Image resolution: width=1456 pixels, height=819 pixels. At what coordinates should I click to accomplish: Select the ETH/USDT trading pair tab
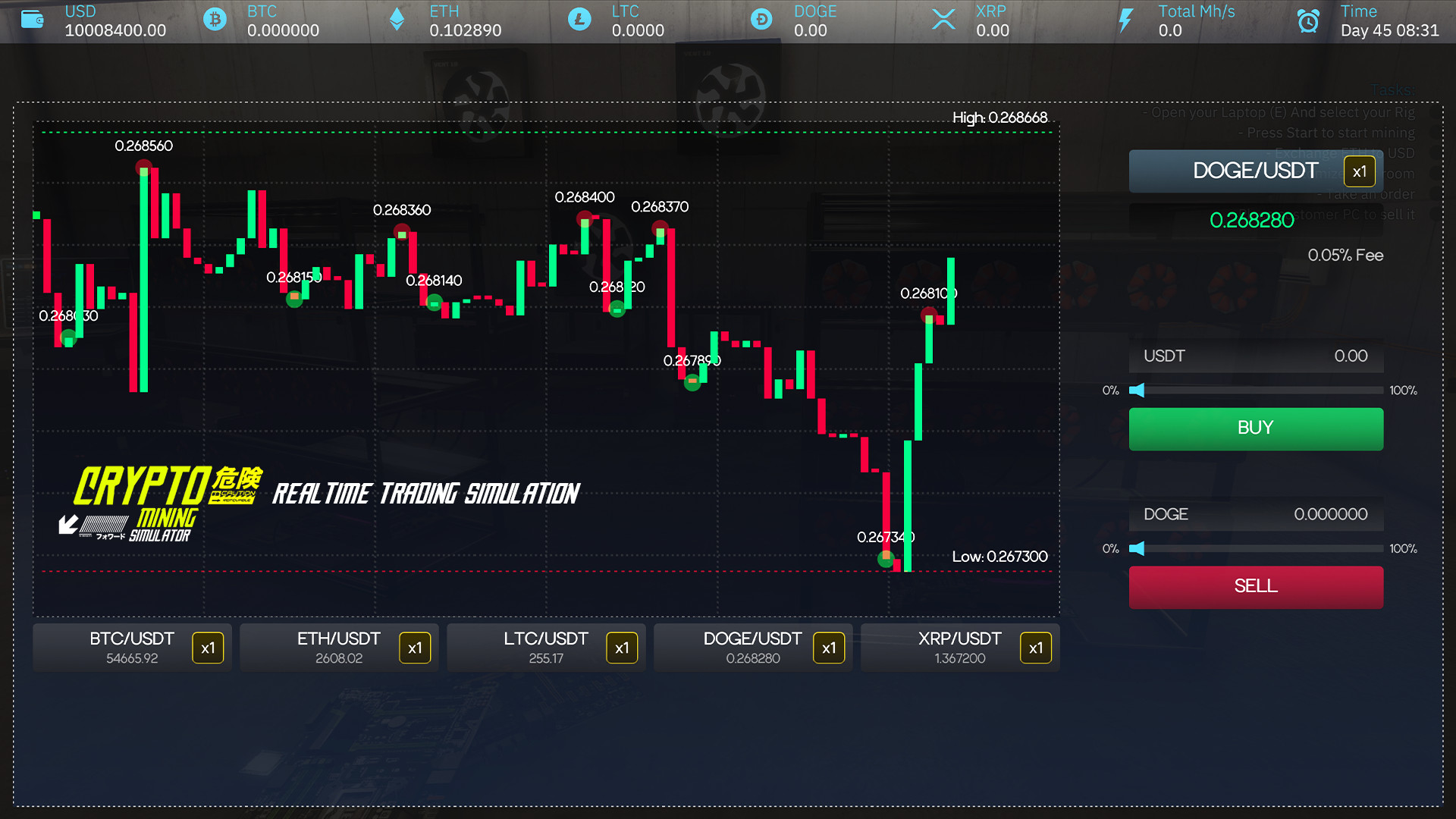pyautogui.click(x=337, y=647)
